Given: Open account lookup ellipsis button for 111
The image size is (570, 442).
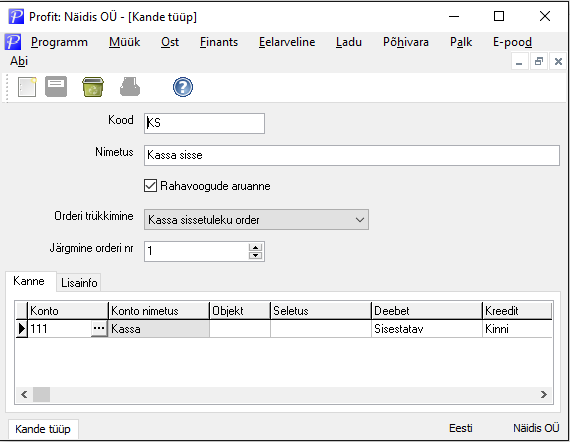Looking at the screenshot, I should click(99, 329).
